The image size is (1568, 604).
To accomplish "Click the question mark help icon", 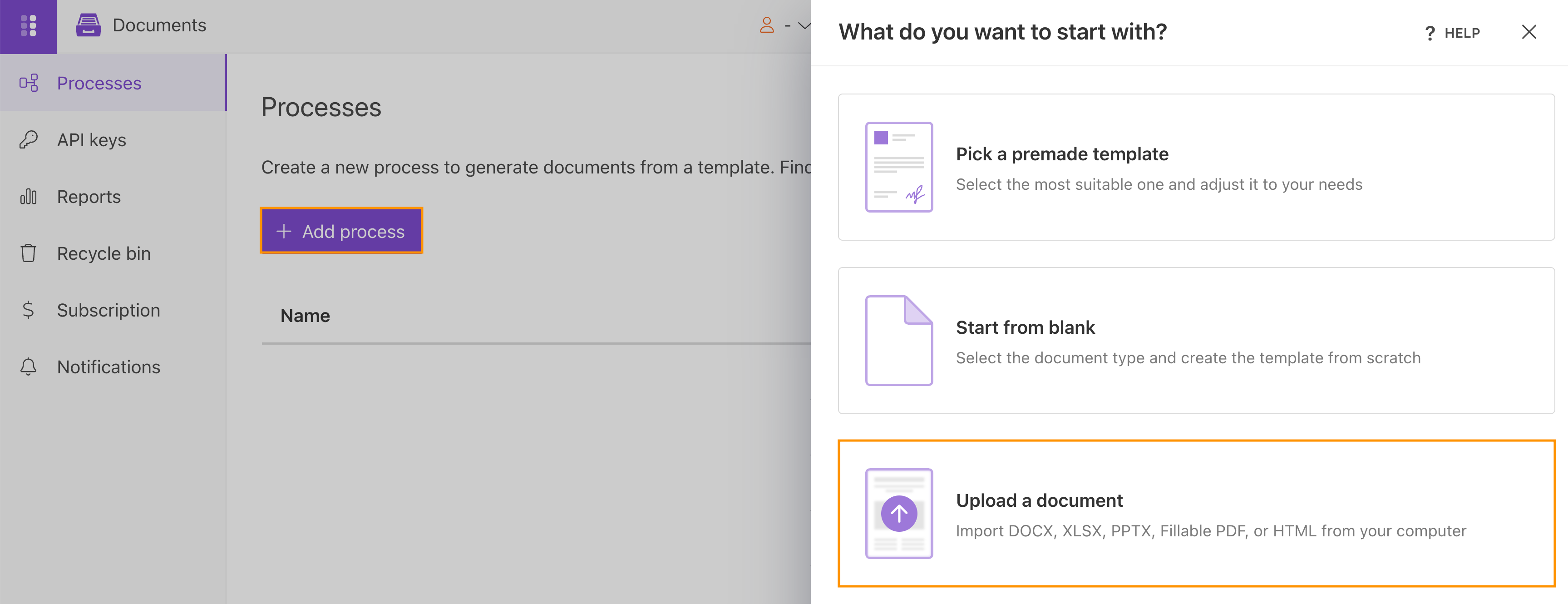I will 1430,33.
